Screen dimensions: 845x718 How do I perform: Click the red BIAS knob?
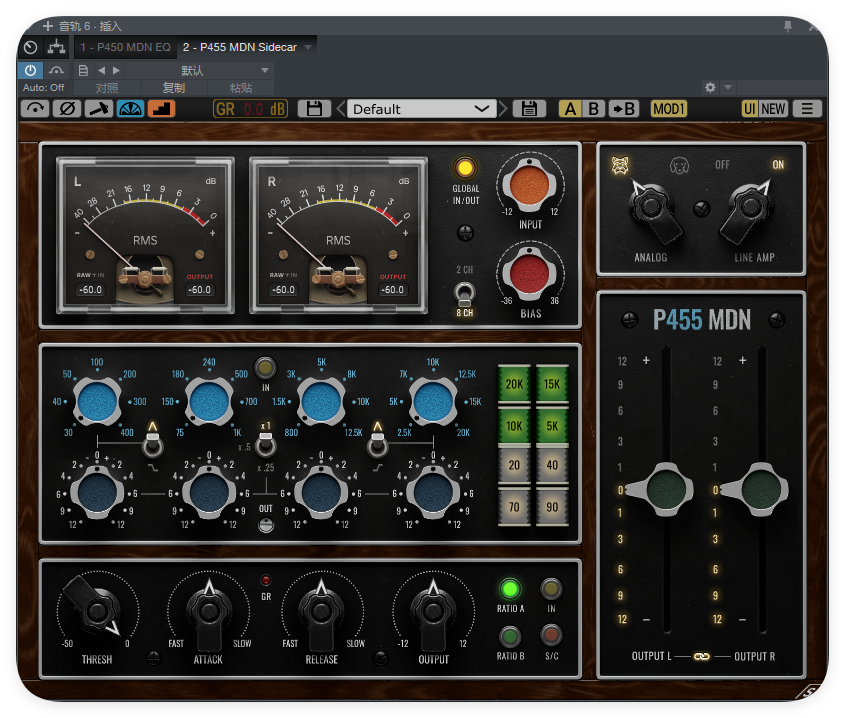coord(529,274)
